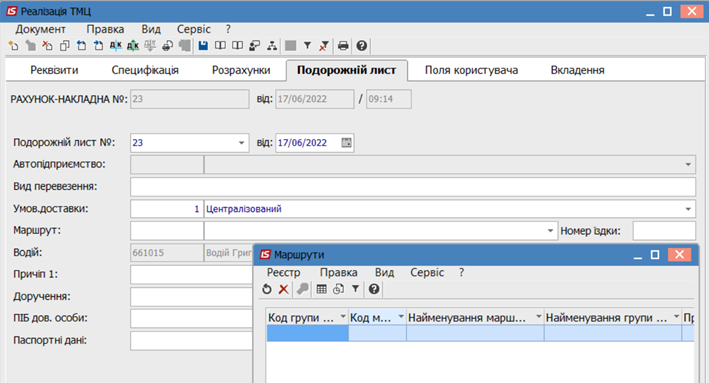Open the Код групи column filter arrow

coord(343,317)
